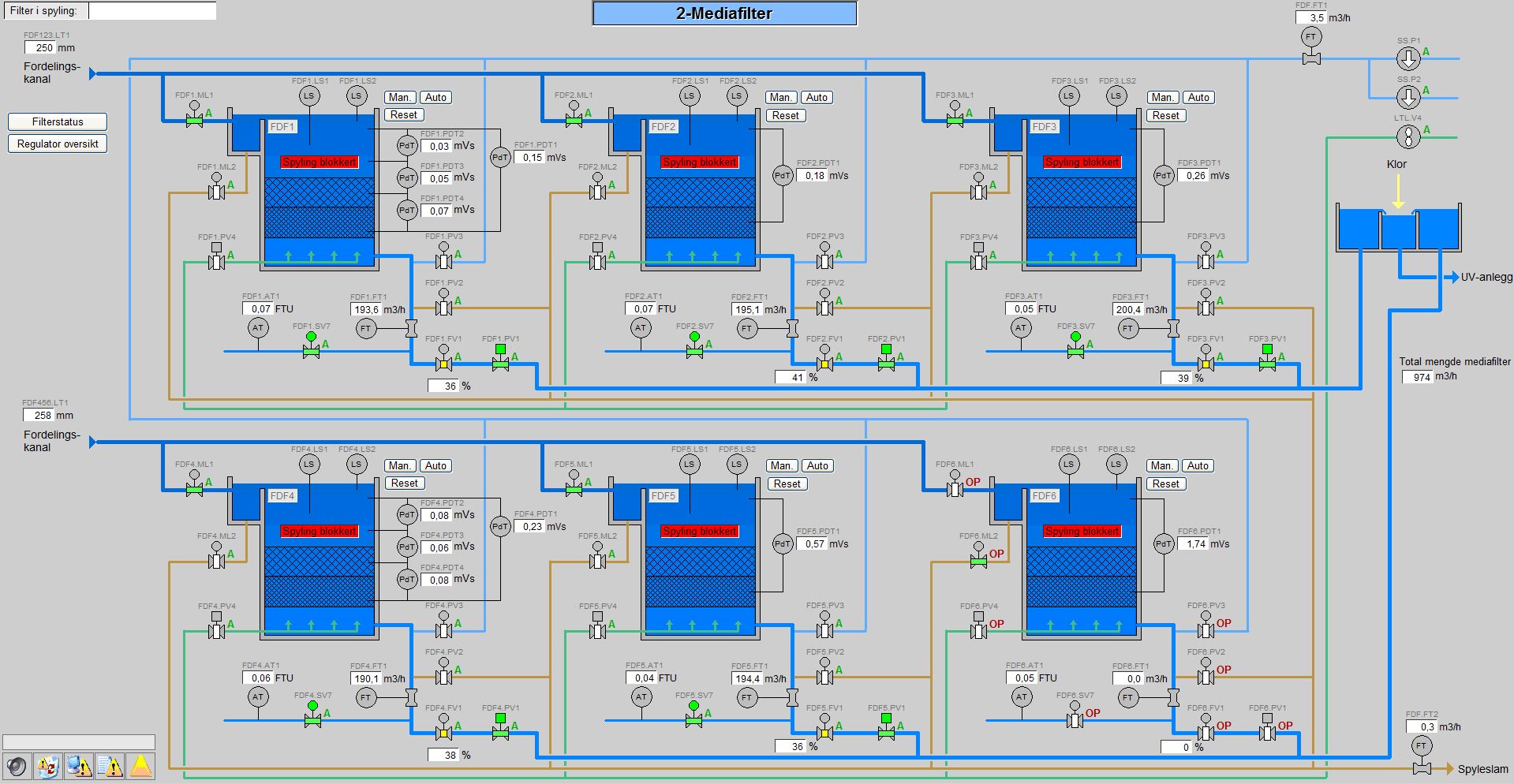
Task: Open Regulator oversikt page
Action: pos(58,144)
